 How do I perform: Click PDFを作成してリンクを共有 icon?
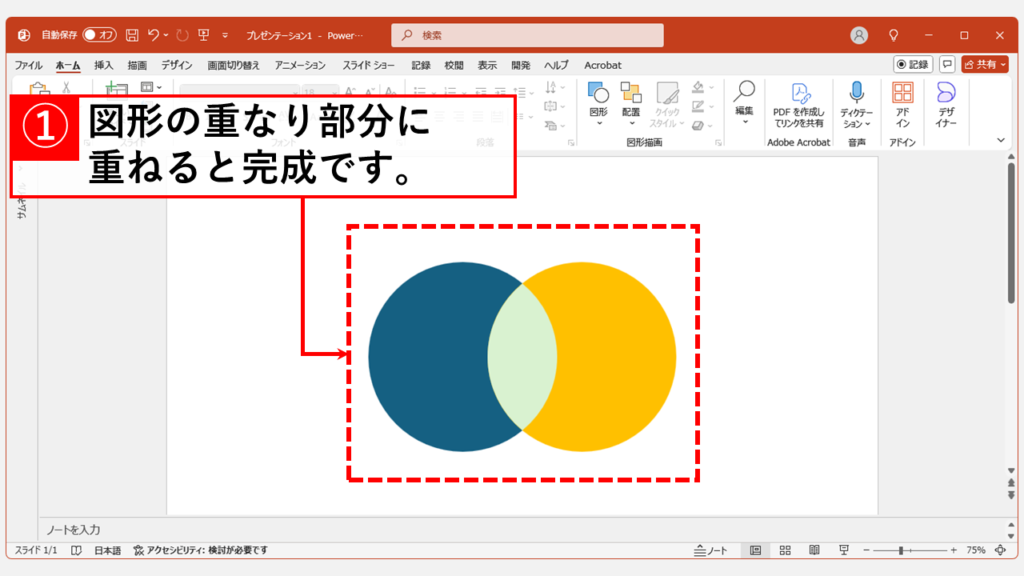(799, 102)
